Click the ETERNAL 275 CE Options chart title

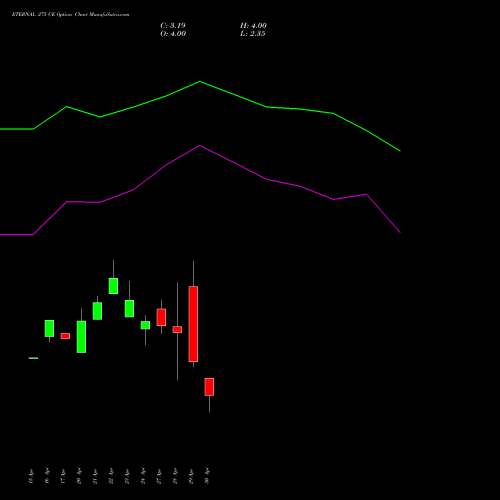tap(70, 14)
